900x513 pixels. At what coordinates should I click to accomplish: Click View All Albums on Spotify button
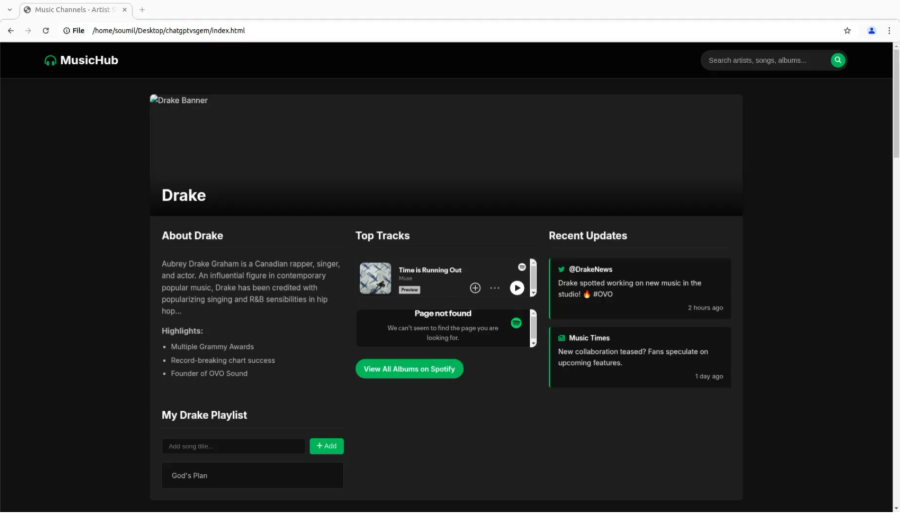point(409,369)
